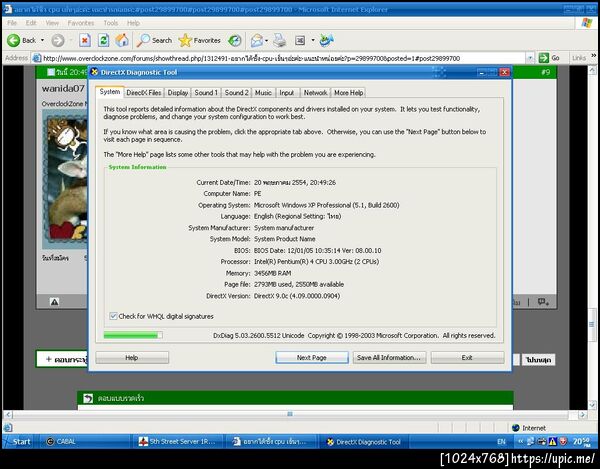Click wanida07 avatar image in forum post
This screenshot has height=469, width=600.
click(x=65, y=179)
